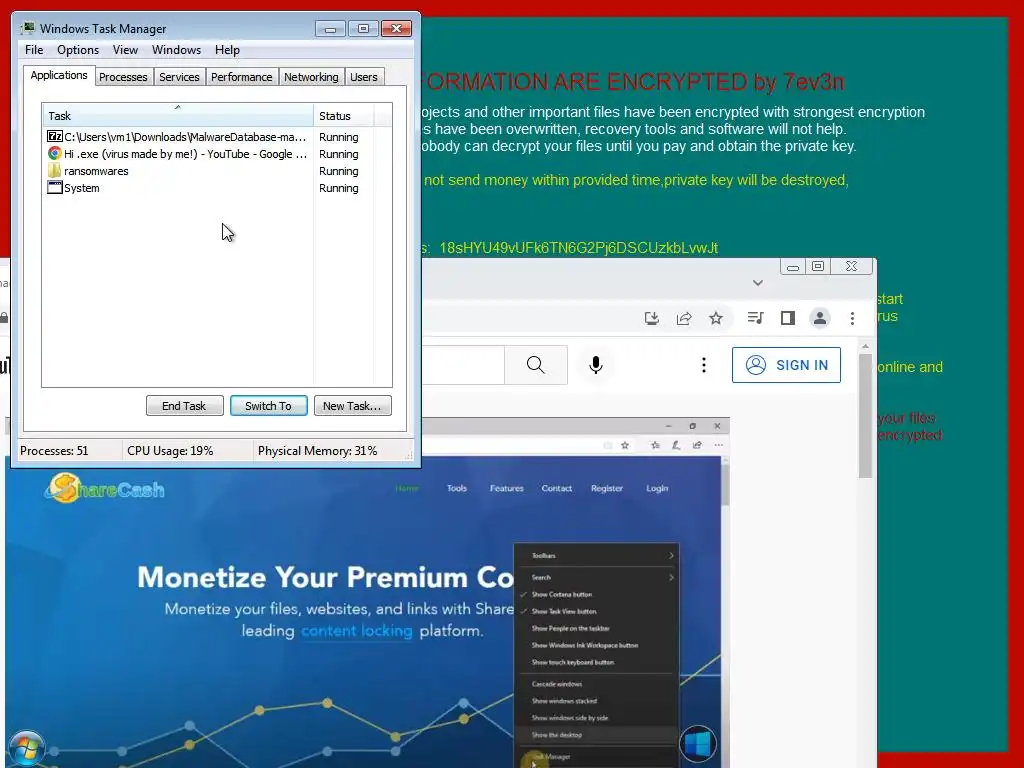Click the Task Manager title bar icon
This screenshot has width=1024, height=768.
[x=27, y=28]
